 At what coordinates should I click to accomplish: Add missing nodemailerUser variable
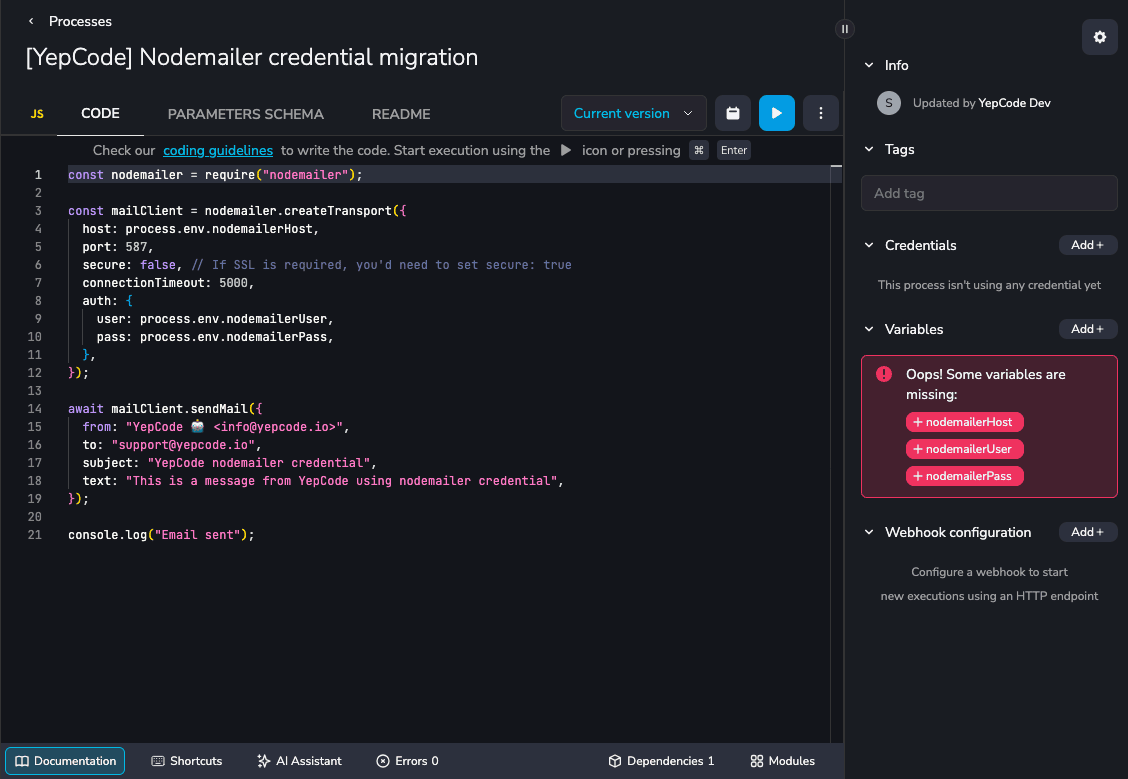coord(964,449)
